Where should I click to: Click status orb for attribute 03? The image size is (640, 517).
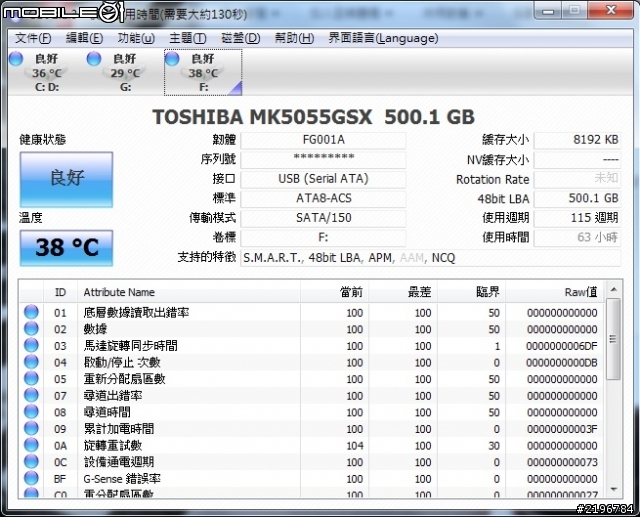pos(31,346)
